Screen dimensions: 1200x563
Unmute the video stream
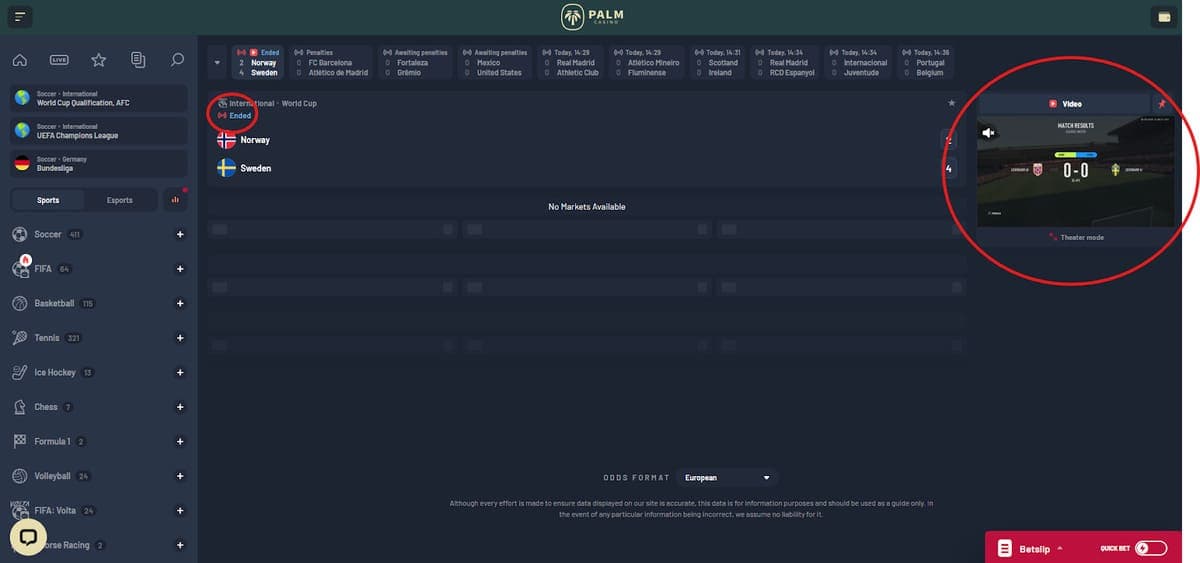point(988,132)
